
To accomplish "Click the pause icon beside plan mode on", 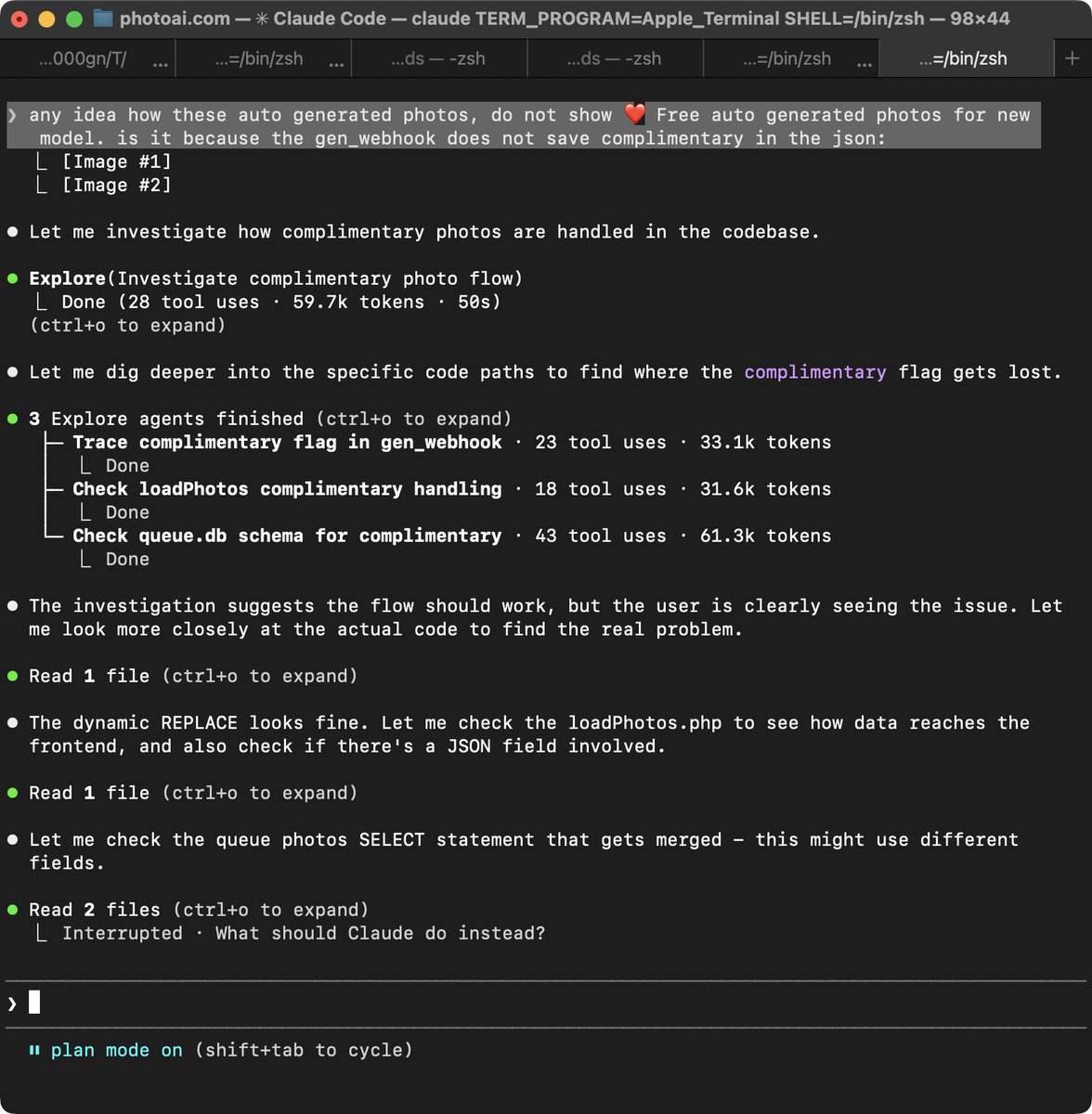I will click(x=34, y=1050).
